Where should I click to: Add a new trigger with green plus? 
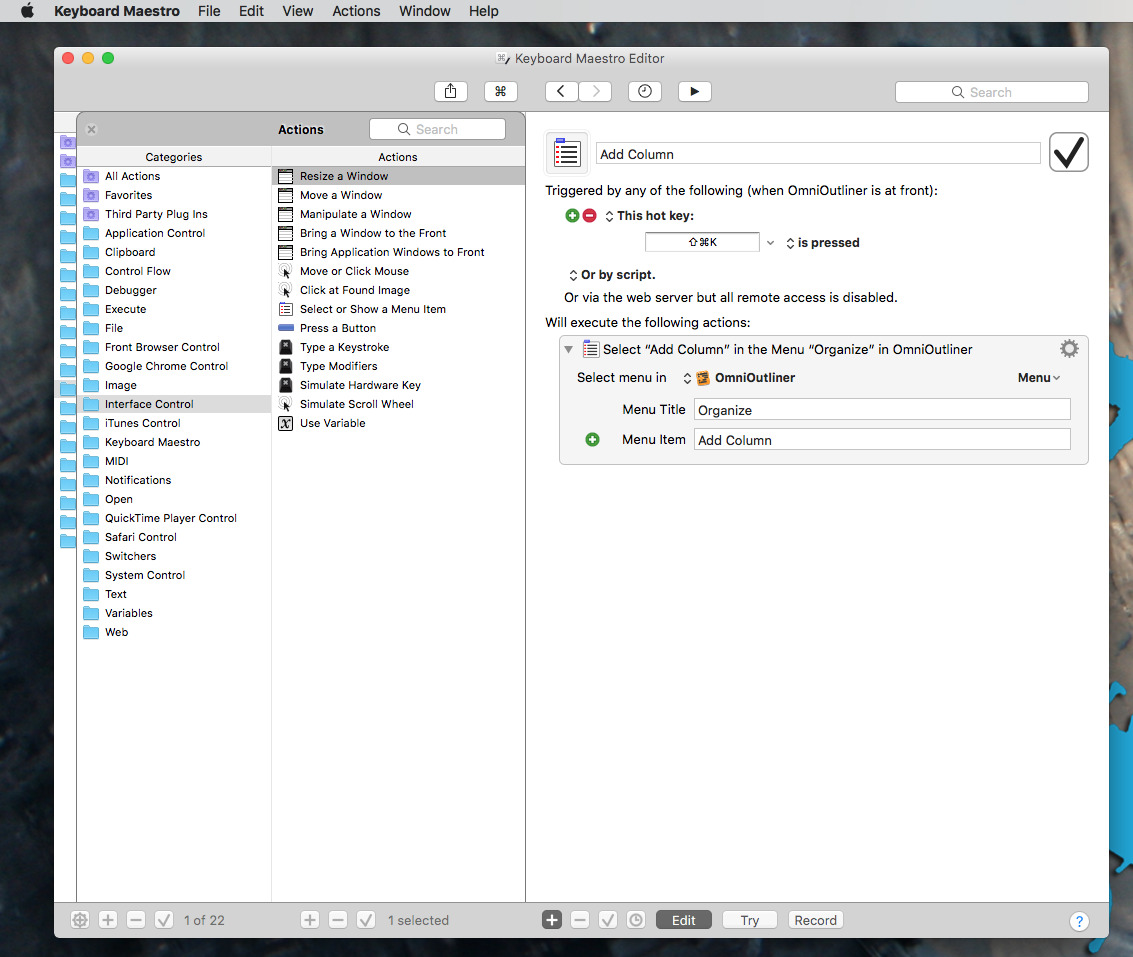point(572,215)
